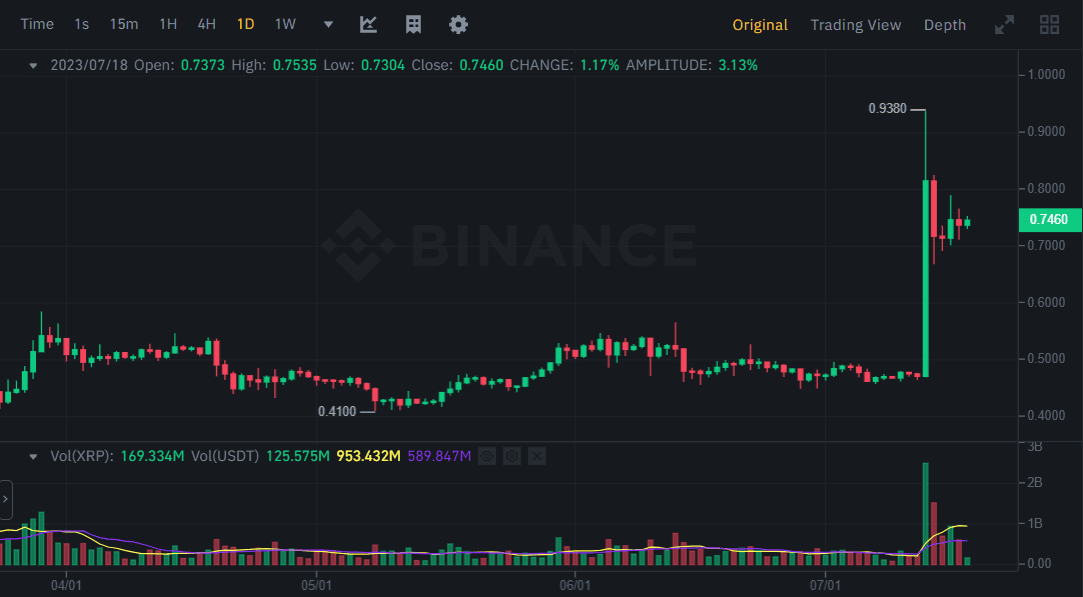Open the technical indicators chart icon
This screenshot has width=1083, height=597.
368,24
